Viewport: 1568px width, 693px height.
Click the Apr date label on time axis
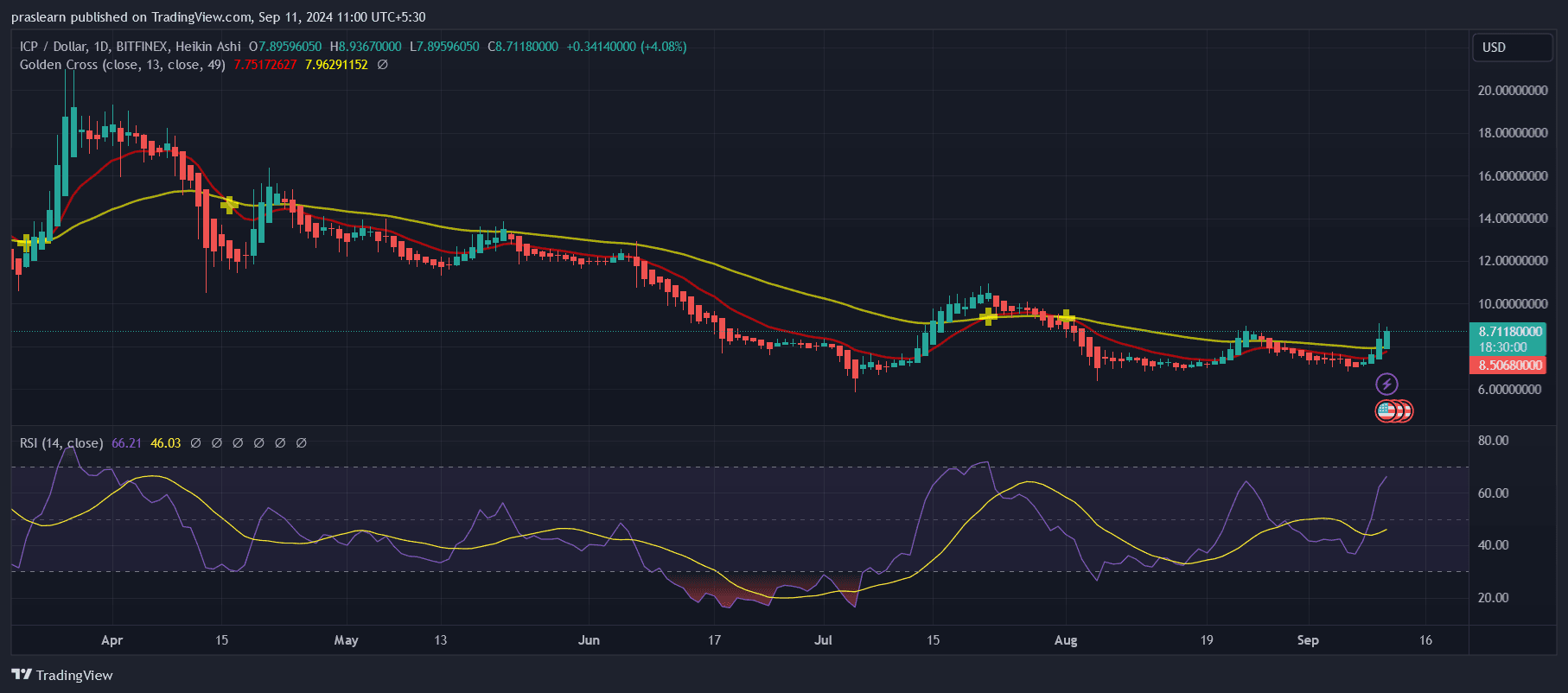click(x=112, y=640)
